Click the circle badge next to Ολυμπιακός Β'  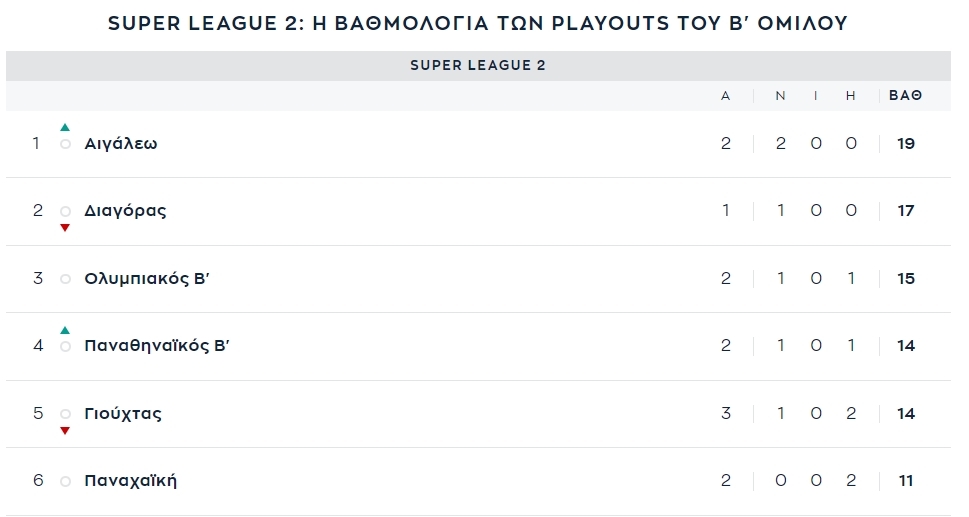pos(65,279)
